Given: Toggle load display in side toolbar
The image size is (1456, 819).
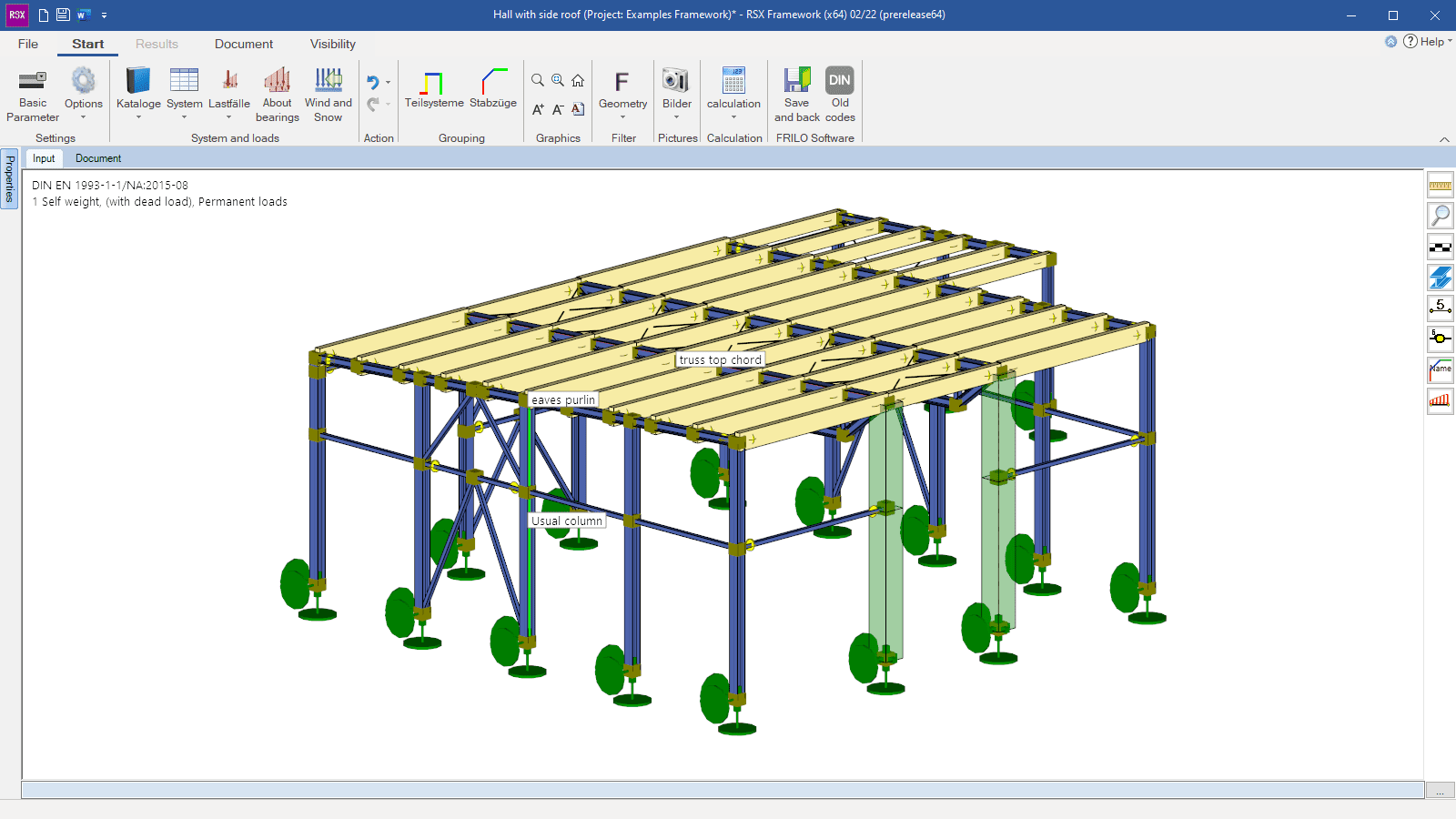Looking at the screenshot, I should 1440,400.
